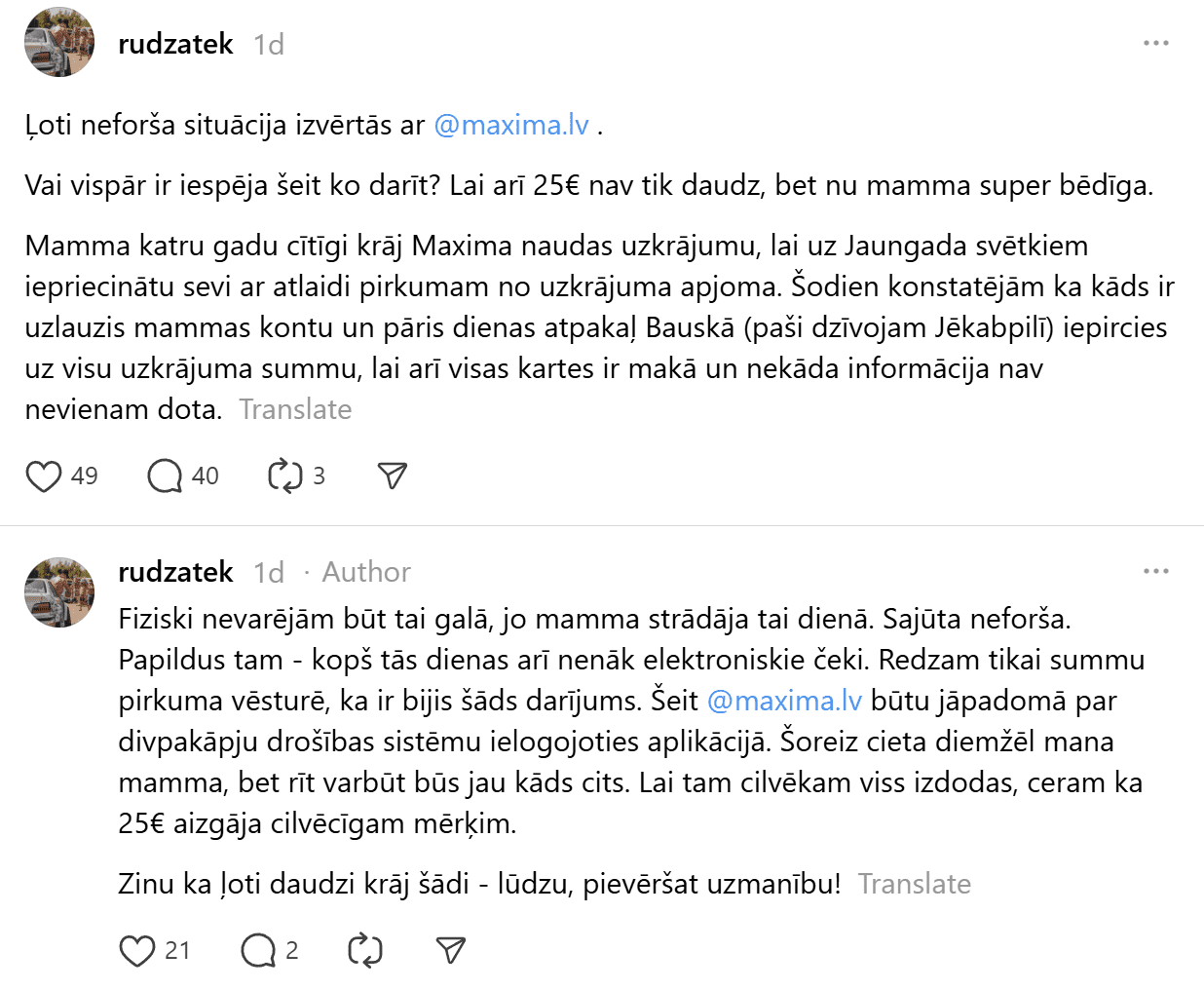Viewport: 1204px width, 990px height.
Task: Share the author's reply via send icon
Action: coord(450,950)
